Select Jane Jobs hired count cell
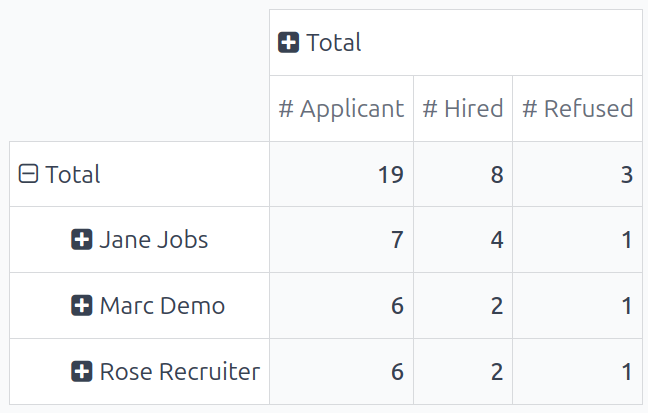 click(462, 240)
